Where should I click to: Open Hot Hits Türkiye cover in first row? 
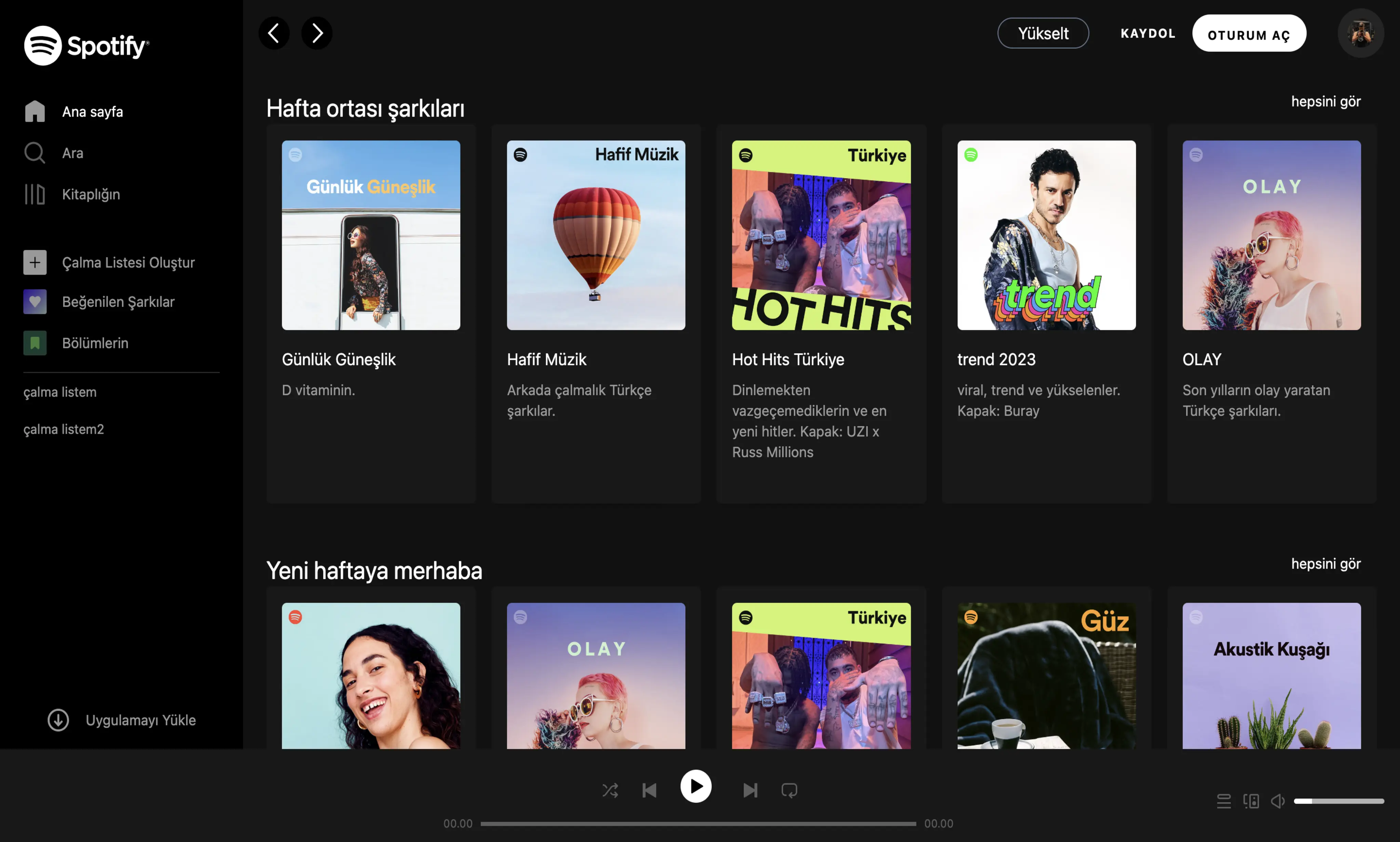[821, 235]
